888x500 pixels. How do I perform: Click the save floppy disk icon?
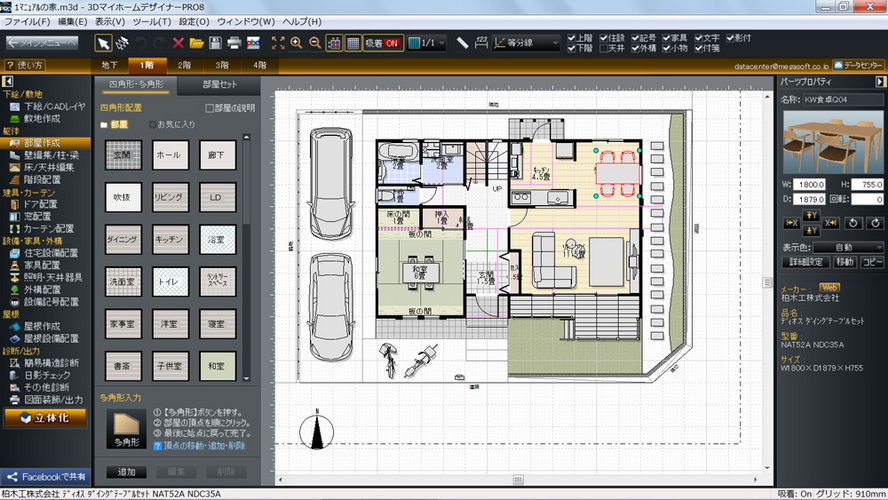[216, 43]
